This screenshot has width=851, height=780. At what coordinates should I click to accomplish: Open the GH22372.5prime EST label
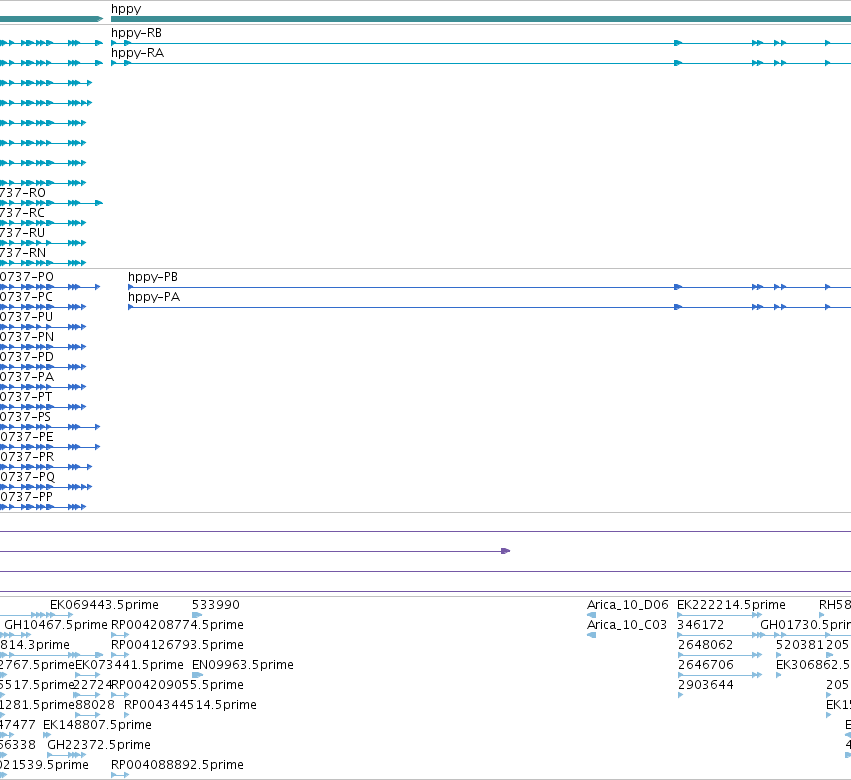pyautogui.click(x=99, y=746)
